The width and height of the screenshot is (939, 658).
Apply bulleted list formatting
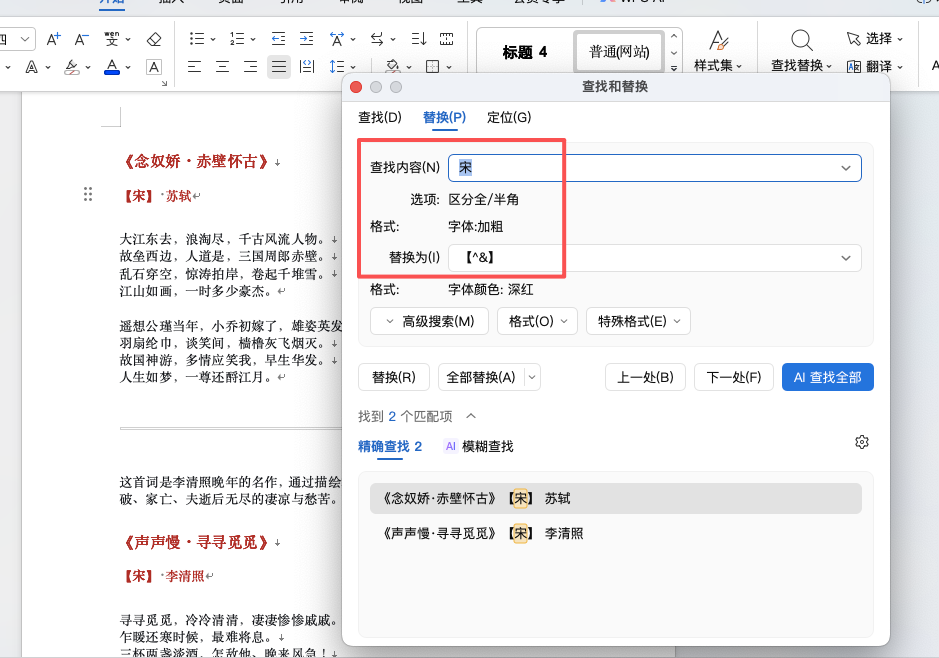(x=196, y=39)
